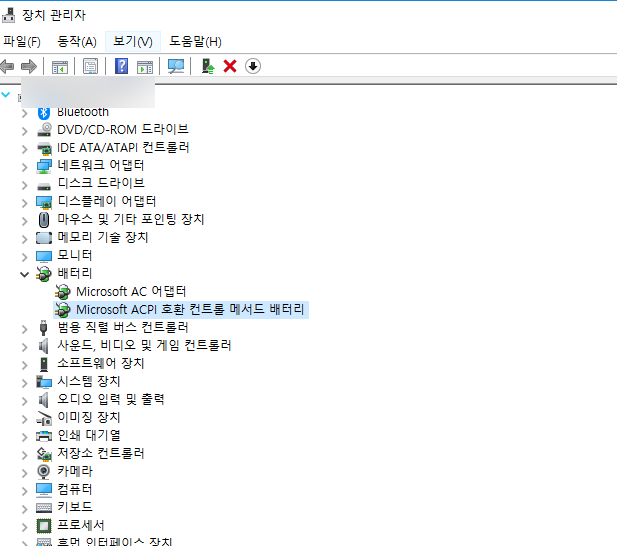Click the 프로세서 chip icon
Viewport: 617px width, 546px height.
pos(44,526)
